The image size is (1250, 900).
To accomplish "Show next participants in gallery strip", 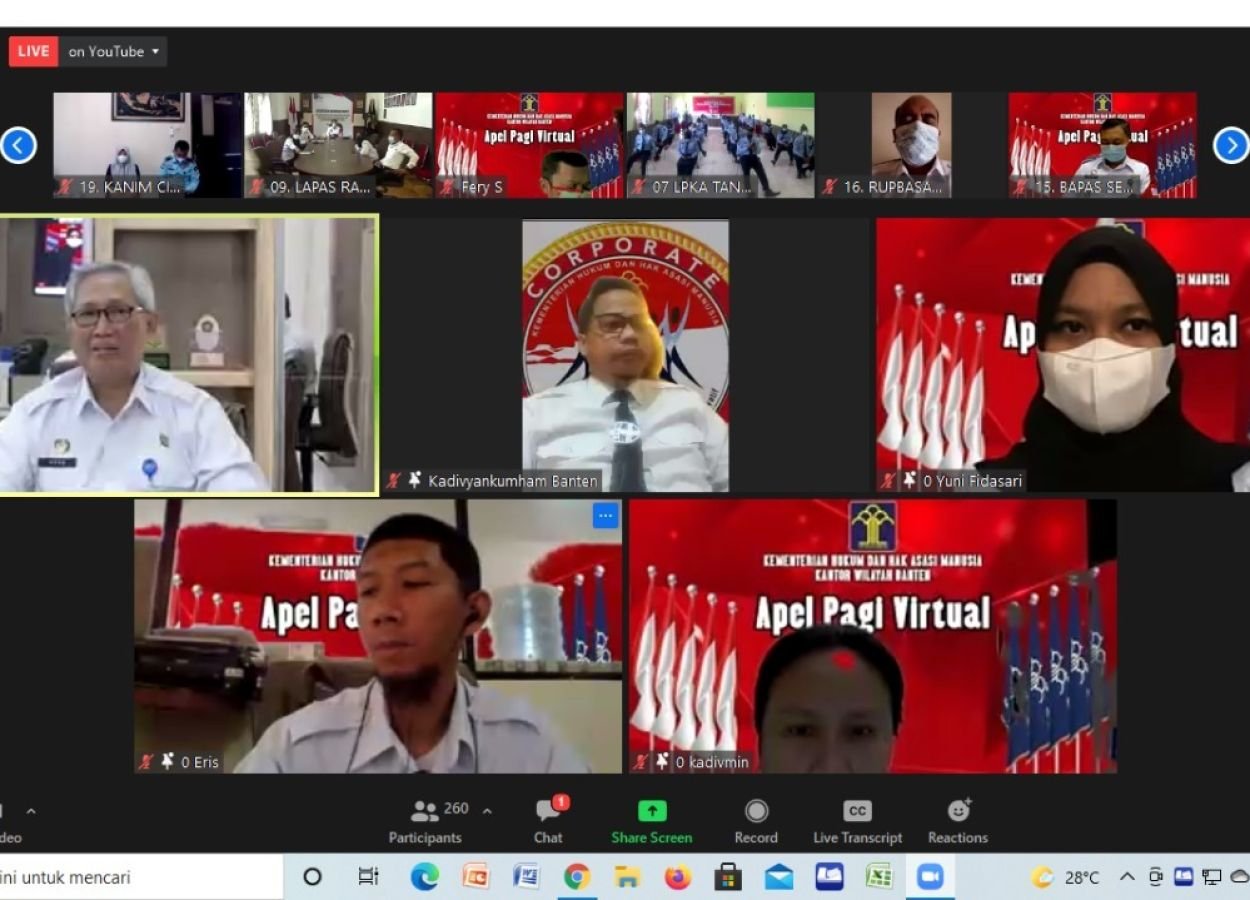I will (x=1230, y=146).
